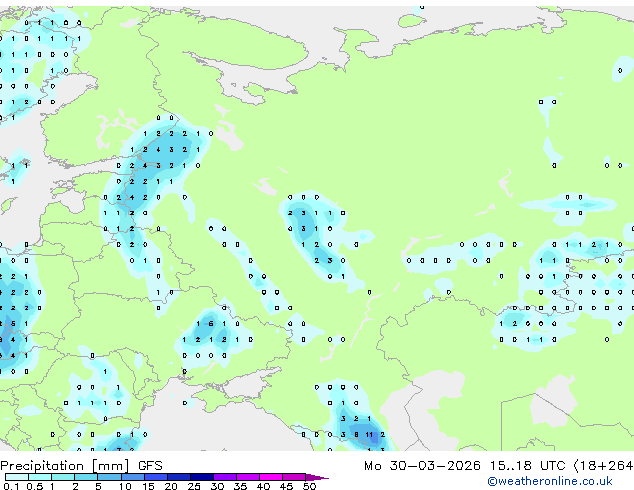Click the 5–10 mm legend swatch
634x490 pixels.
click(x=109, y=477)
